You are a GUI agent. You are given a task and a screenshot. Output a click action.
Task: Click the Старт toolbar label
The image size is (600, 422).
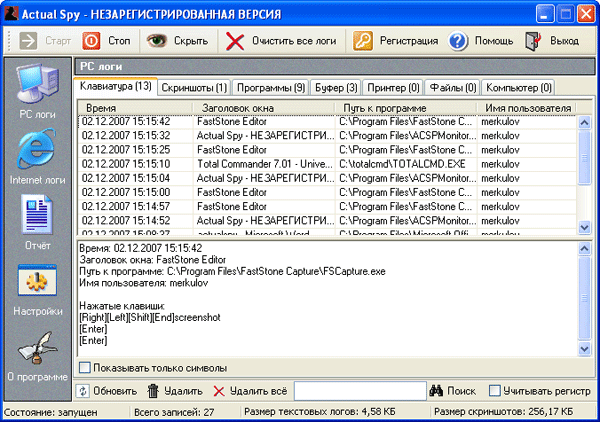point(58,41)
